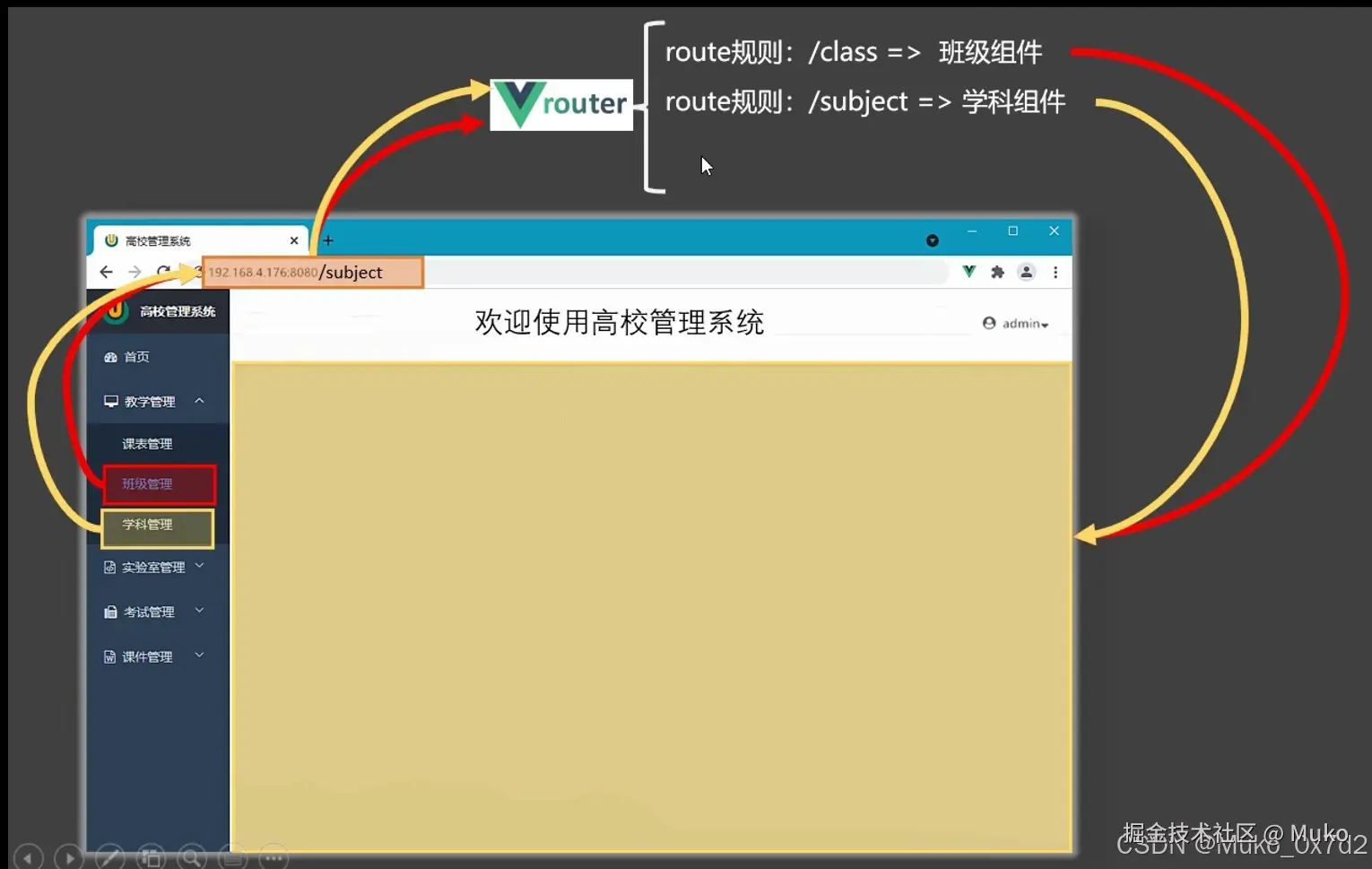Click the browser reload page icon

164,271
